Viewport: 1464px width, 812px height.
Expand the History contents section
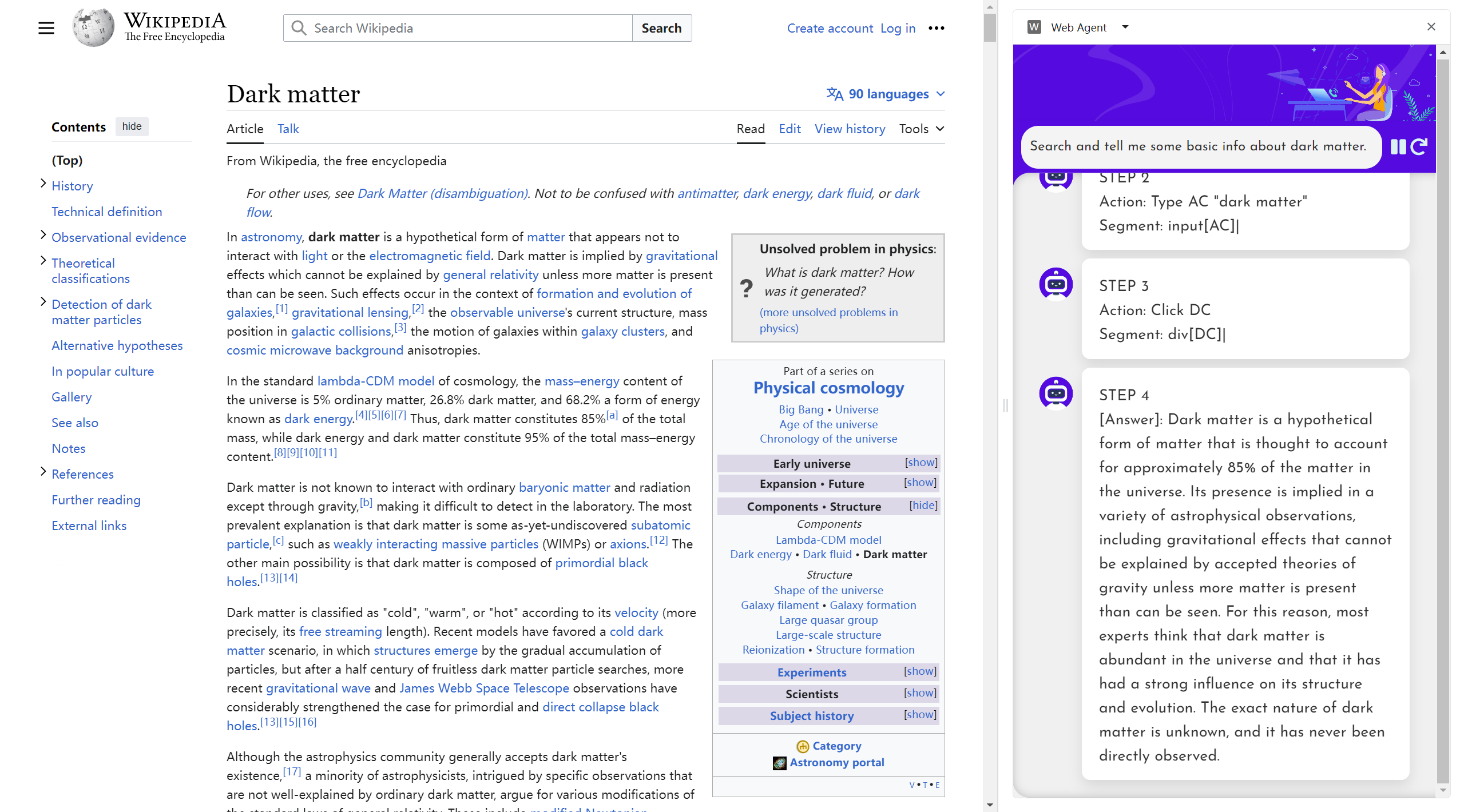click(x=43, y=184)
